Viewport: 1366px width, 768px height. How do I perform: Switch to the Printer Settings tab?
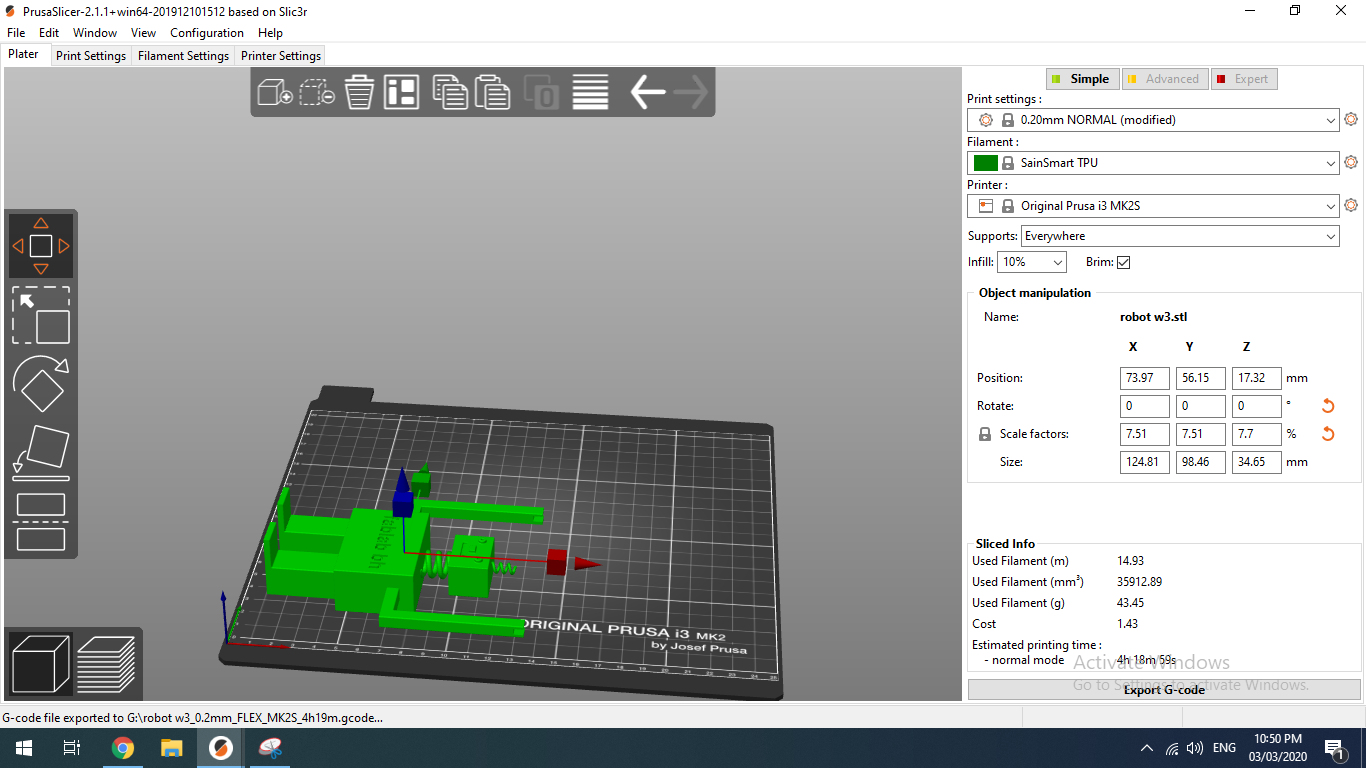tap(281, 56)
